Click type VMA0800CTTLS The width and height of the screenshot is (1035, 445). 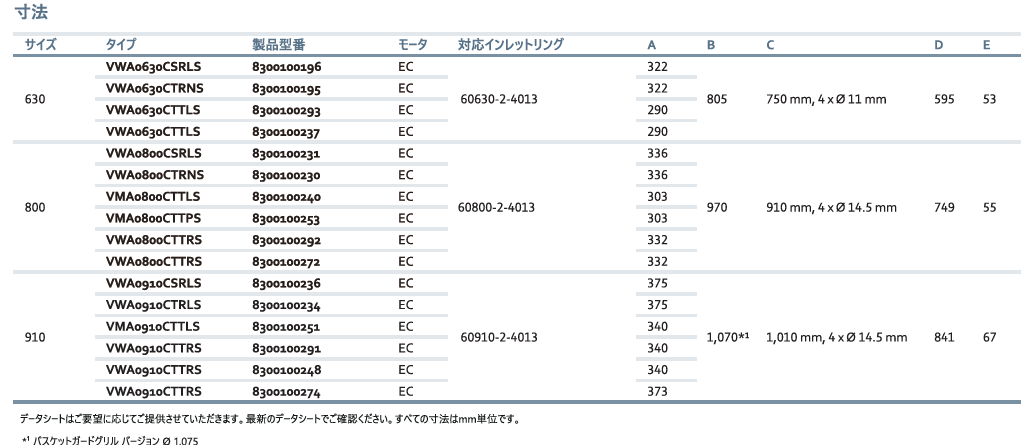point(152,197)
